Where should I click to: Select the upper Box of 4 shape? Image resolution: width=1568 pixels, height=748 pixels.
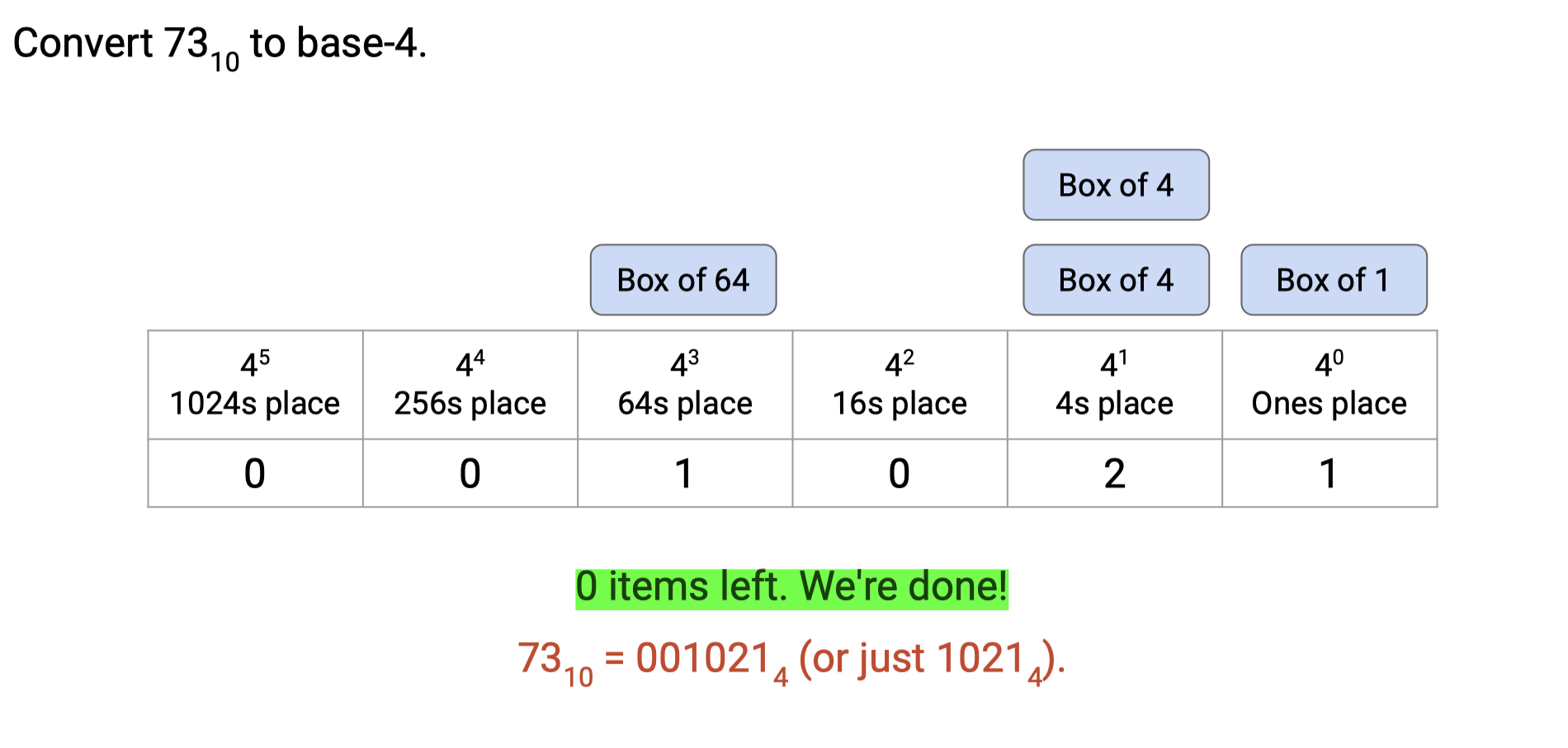click(1116, 185)
